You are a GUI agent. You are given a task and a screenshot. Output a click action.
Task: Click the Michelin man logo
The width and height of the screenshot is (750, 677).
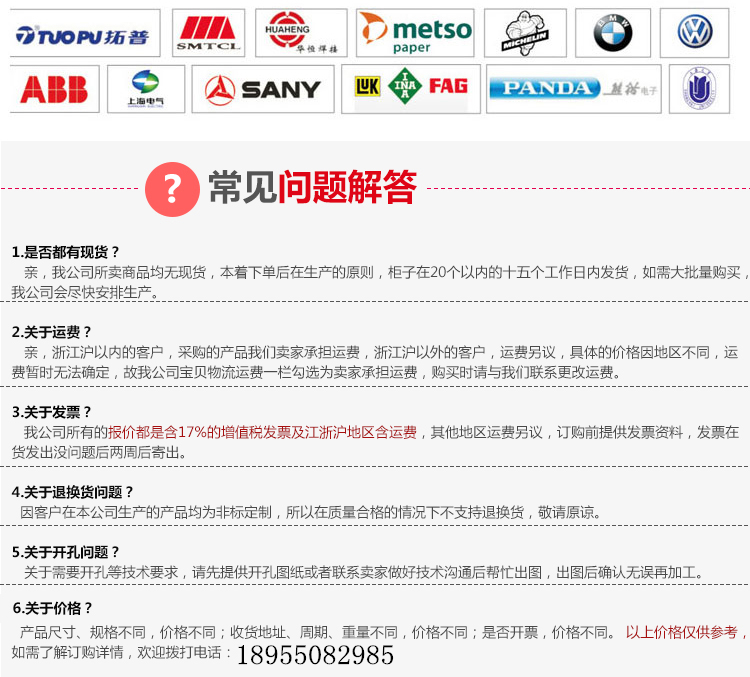(525, 33)
